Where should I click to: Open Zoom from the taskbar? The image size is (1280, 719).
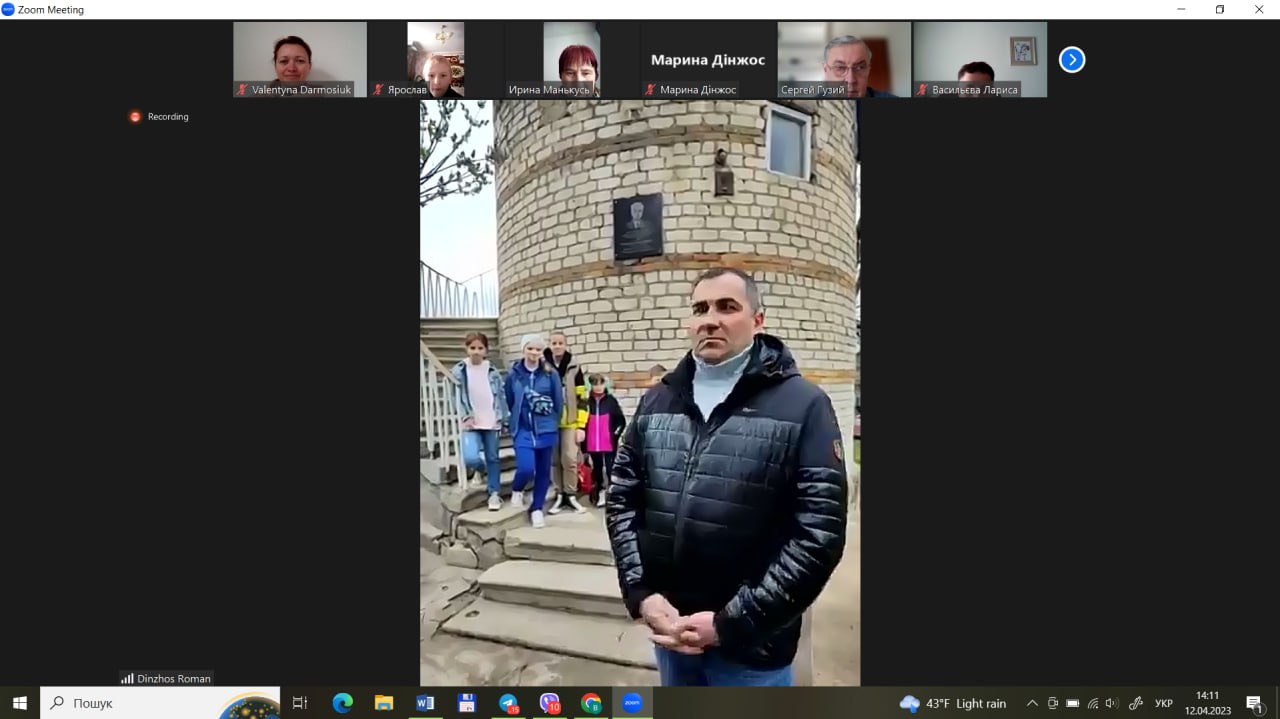632,703
